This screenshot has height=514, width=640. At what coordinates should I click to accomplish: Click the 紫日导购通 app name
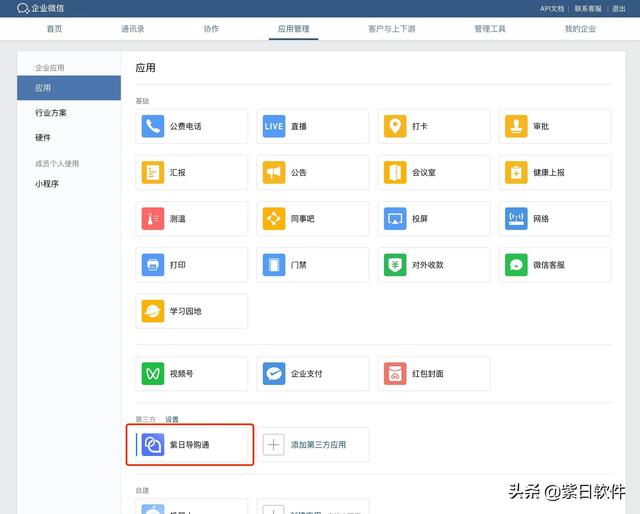tap(189, 445)
